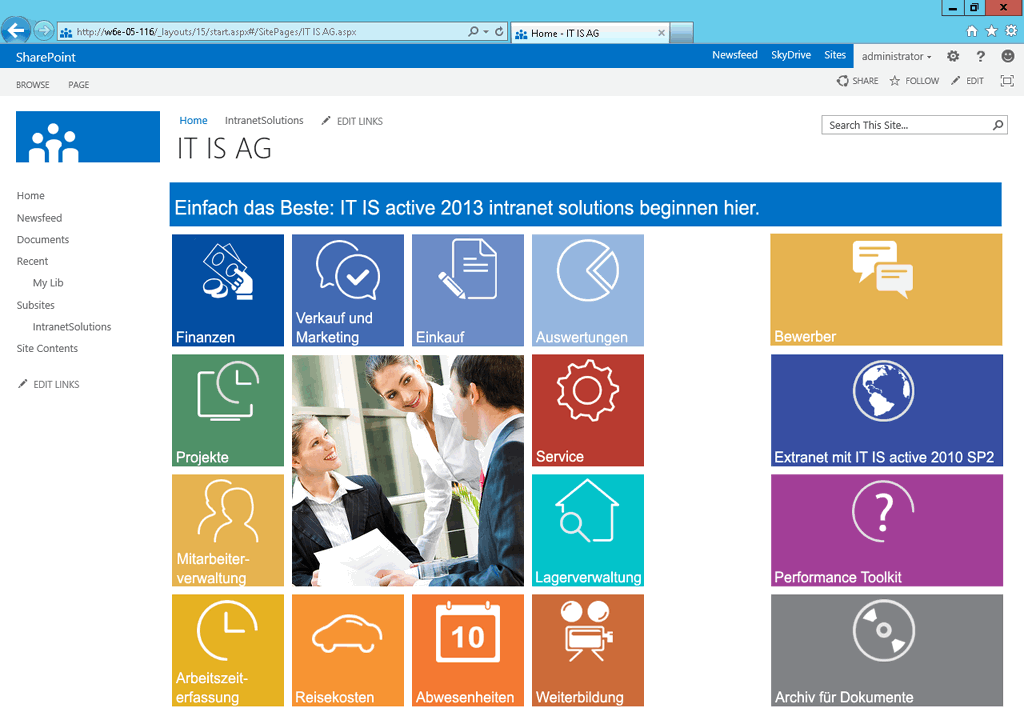Click the Einkauf document tile
The height and width of the screenshot is (720, 1024).
click(468, 290)
